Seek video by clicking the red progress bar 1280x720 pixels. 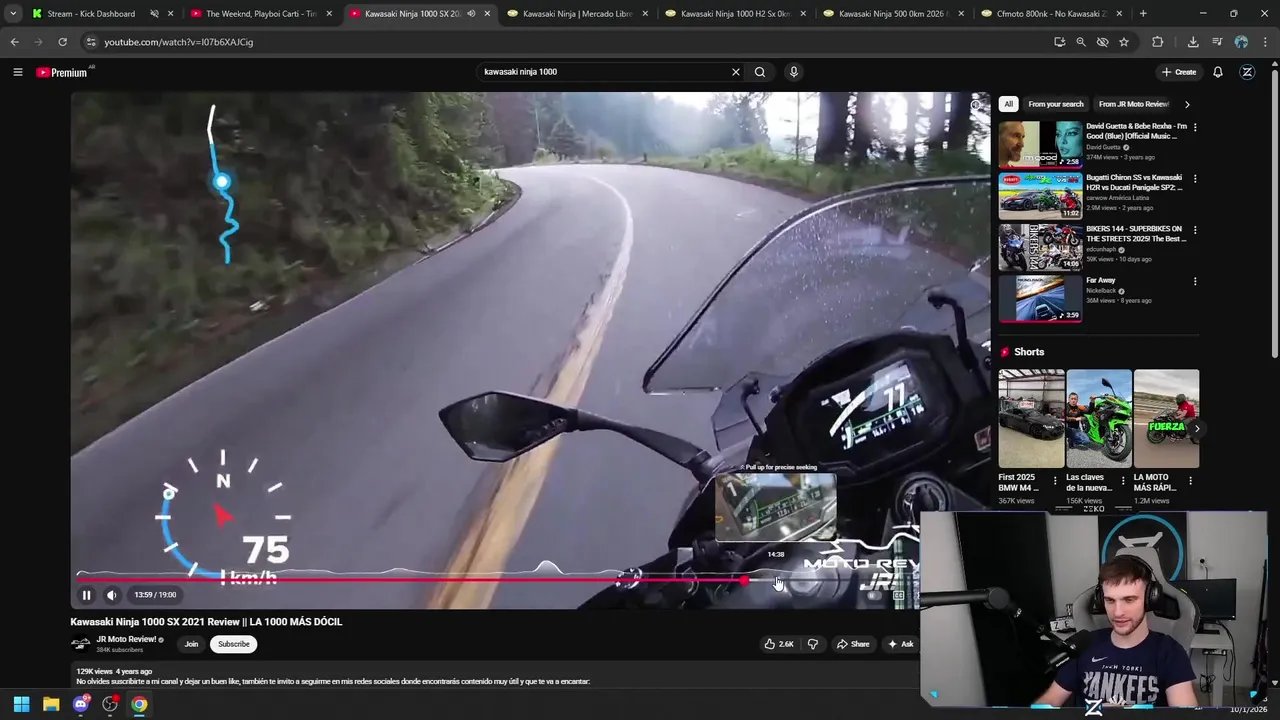[x=410, y=580]
